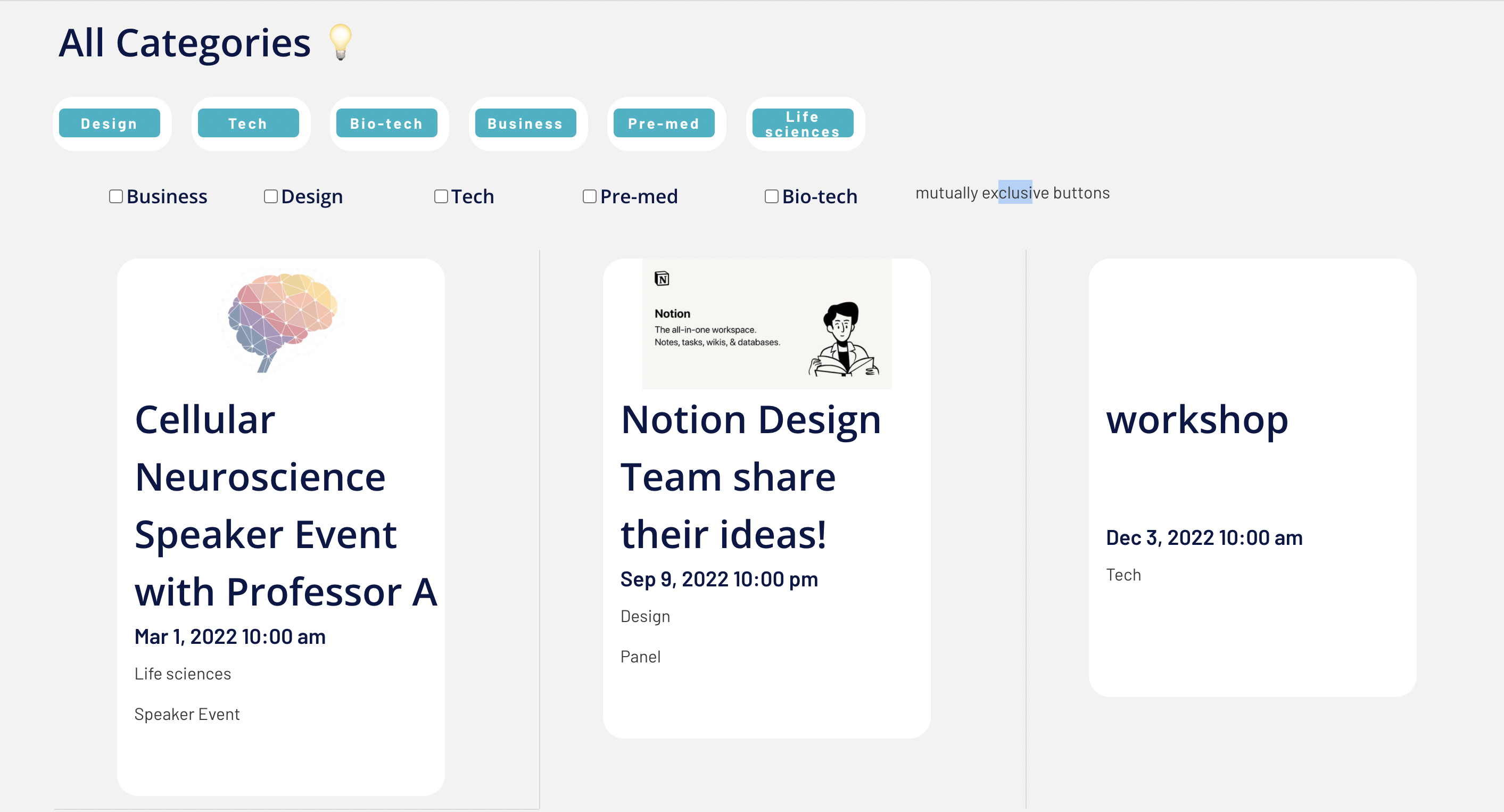Click the mutually exclusive buttons text
Screen dimensions: 1504x812
click(1012, 193)
